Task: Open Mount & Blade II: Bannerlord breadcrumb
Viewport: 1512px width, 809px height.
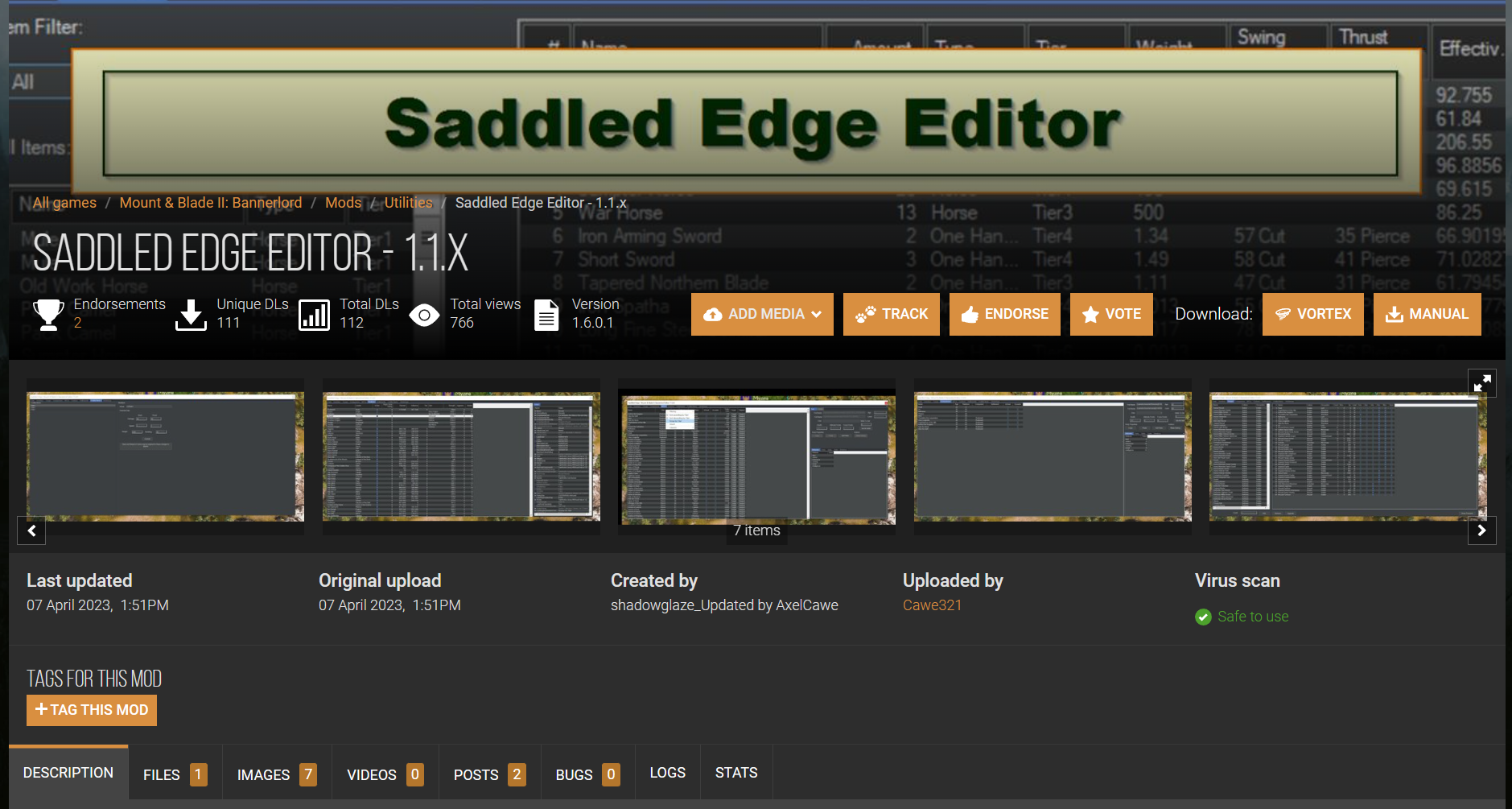Action: pos(211,203)
